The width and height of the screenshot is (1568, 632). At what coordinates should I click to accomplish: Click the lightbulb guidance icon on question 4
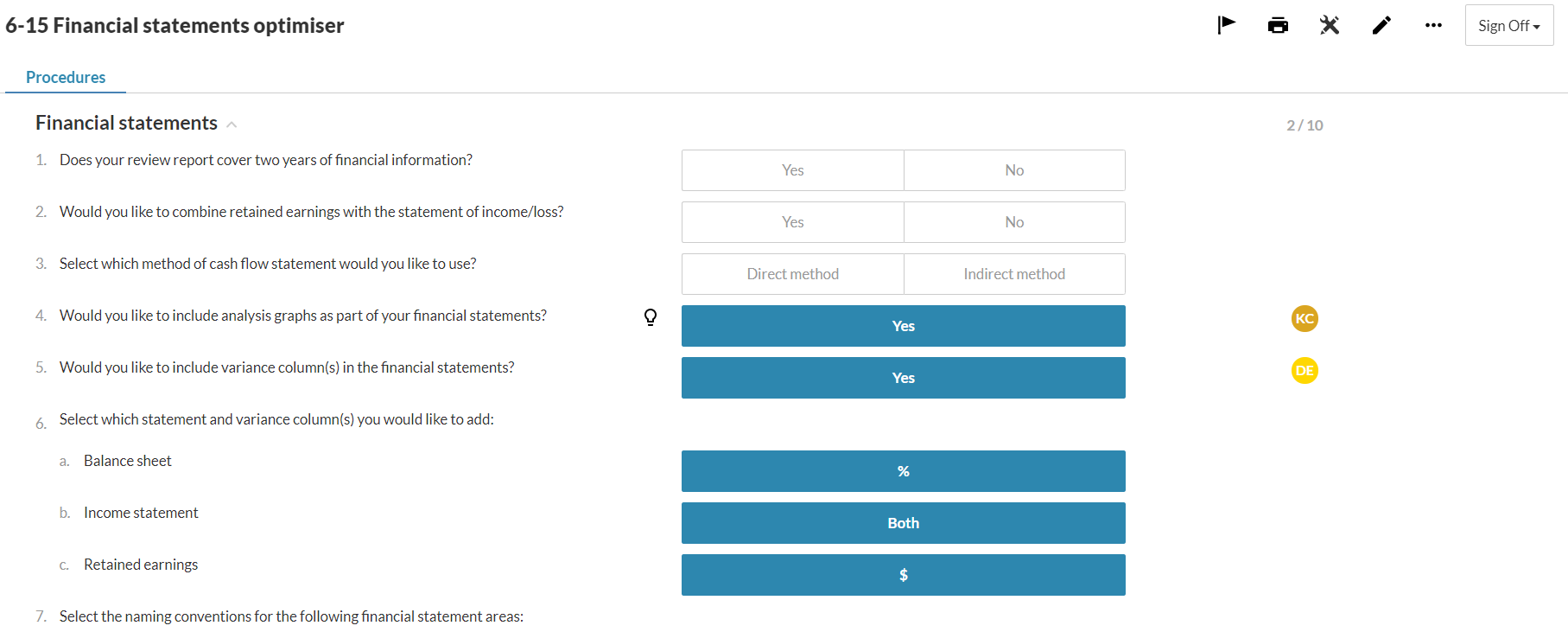click(x=651, y=317)
